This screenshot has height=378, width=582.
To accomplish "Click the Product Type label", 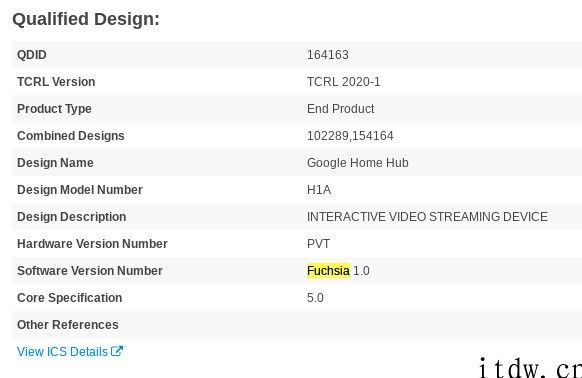I will click(x=54, y=109).
